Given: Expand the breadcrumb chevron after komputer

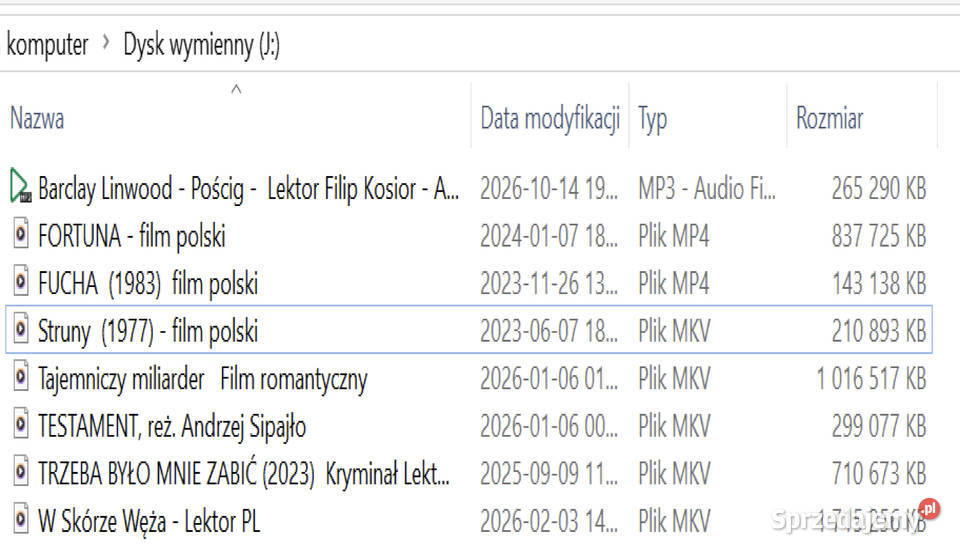Looking at the screenshot, I should tap(106, 43).
